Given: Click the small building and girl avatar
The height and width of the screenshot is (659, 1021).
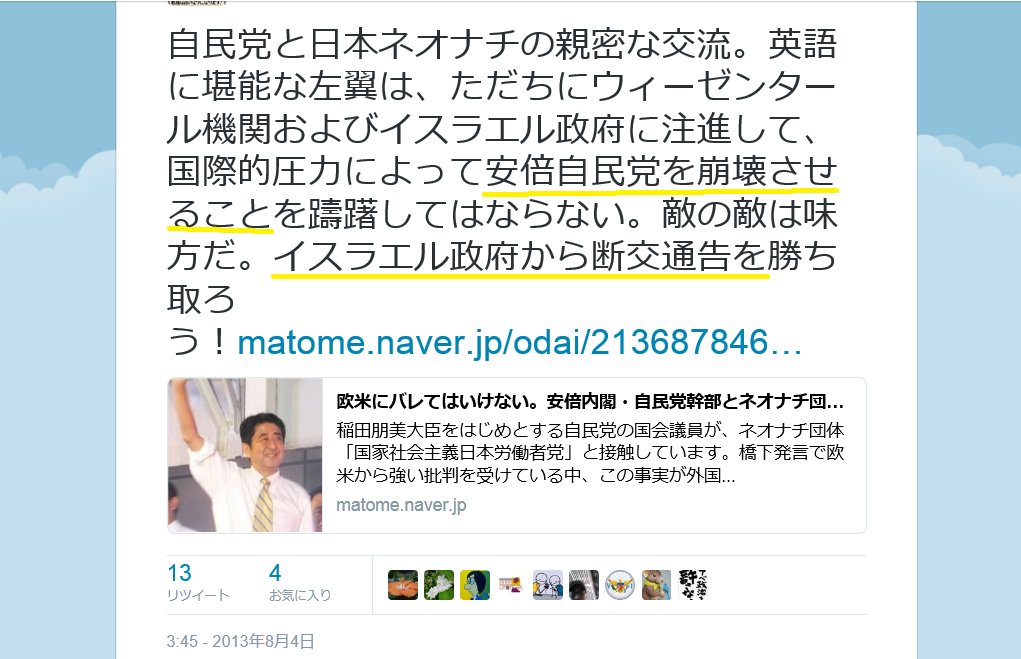Looking at the screenshot, I should [x=511, y=585].
